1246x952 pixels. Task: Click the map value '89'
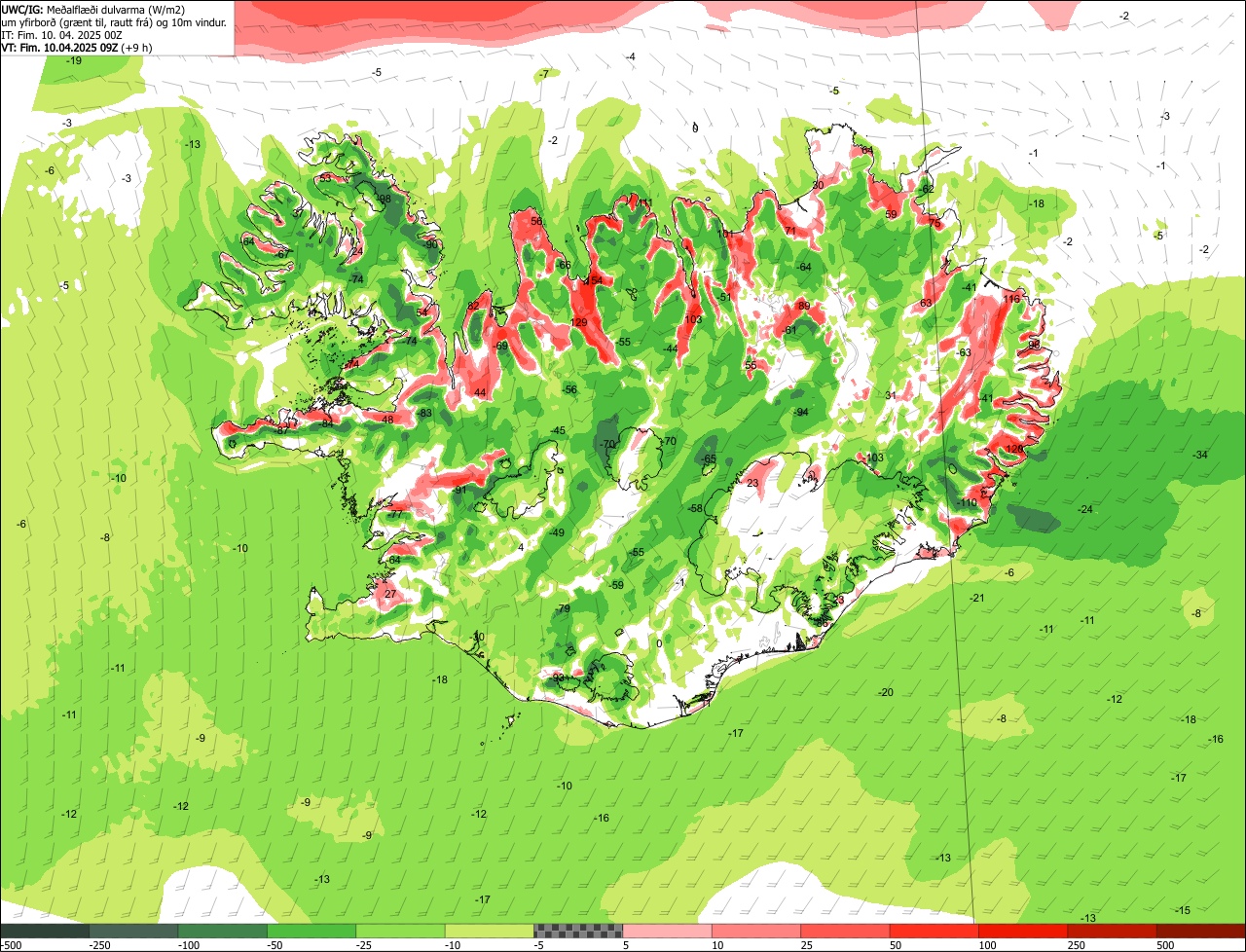click(804, 306)
